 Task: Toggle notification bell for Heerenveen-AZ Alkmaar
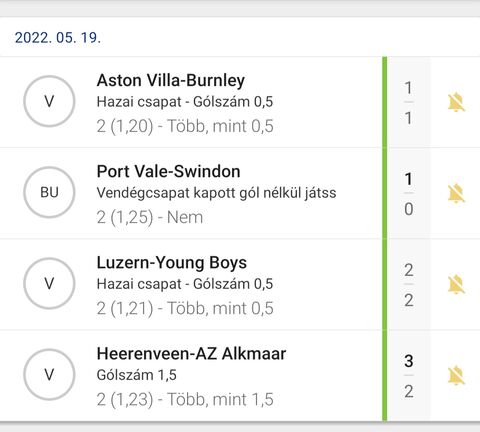coord(456,375)
